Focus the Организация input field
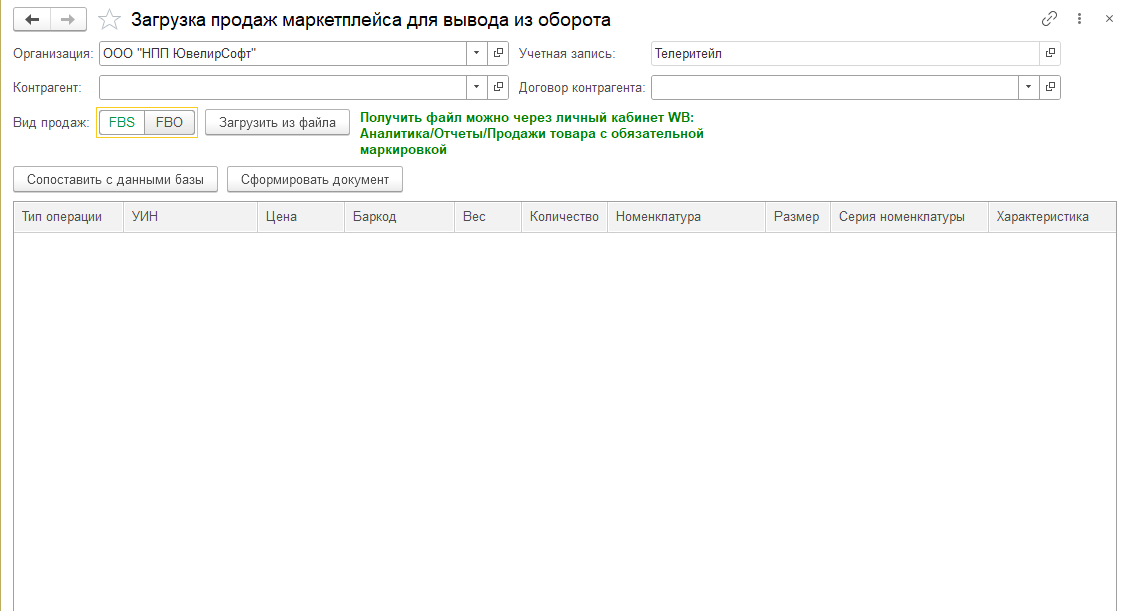Image resolution: width=1132 pixels, height=611 pixels. [x=282, y=53]
